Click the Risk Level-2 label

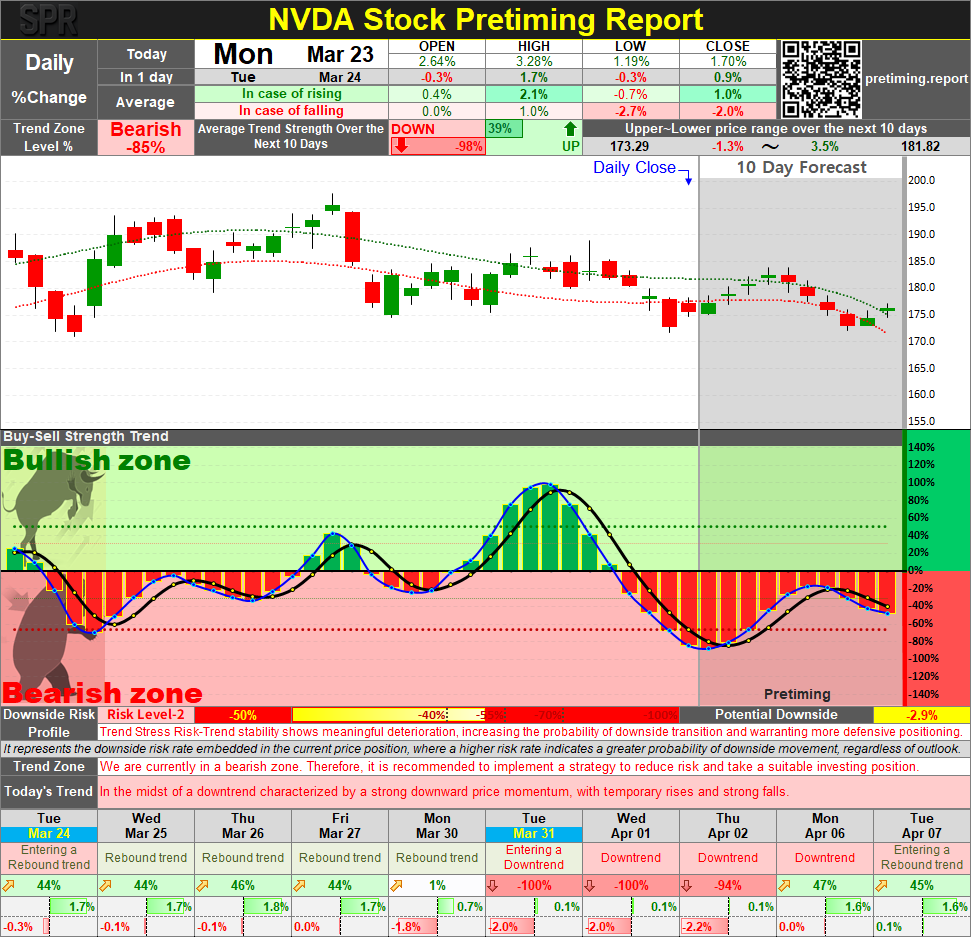146,715
